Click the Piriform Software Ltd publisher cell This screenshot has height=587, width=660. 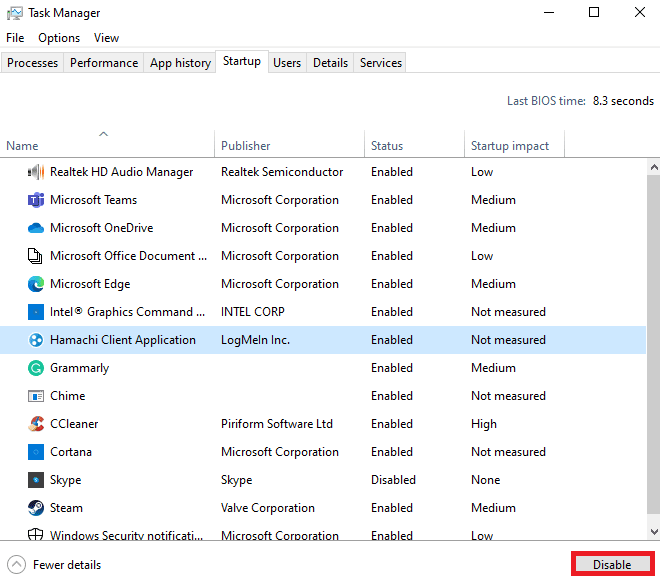277,424
